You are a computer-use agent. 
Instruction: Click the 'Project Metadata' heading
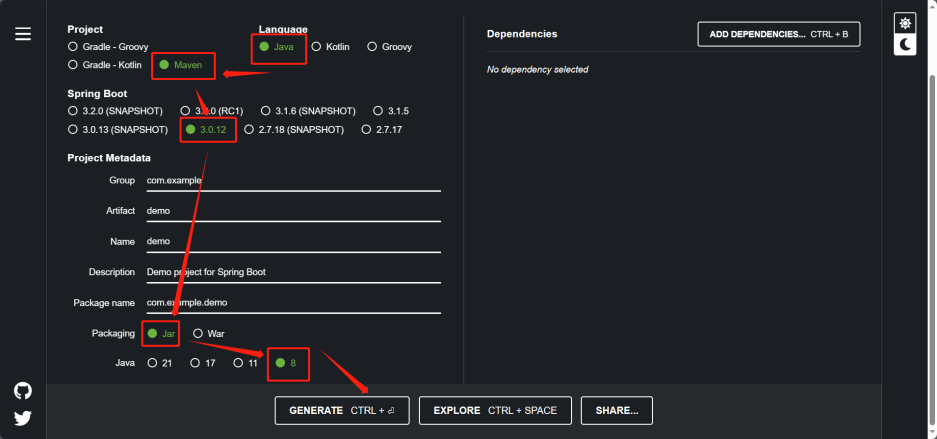pyautogui.click(x=109, y=158)
